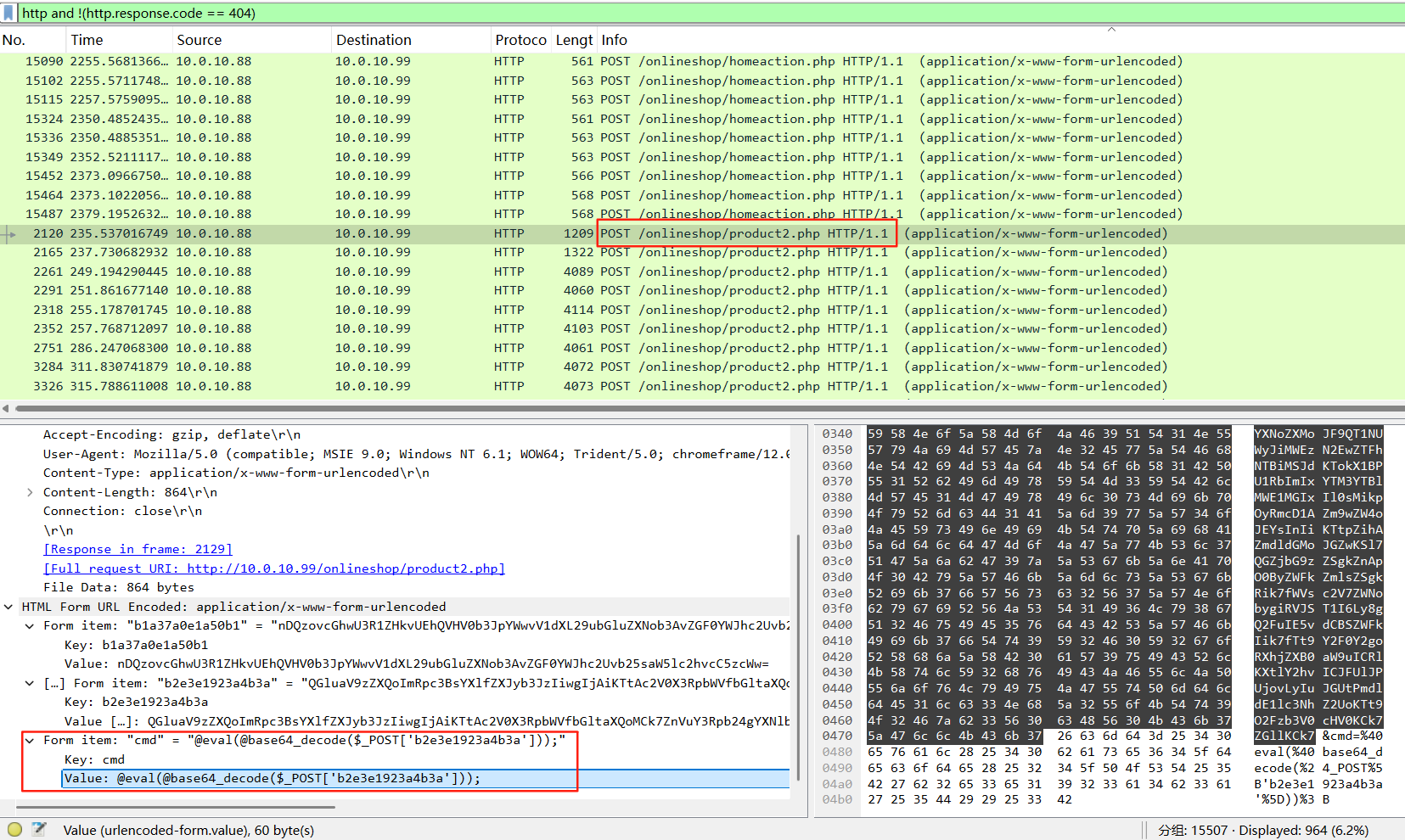Select packet number 15324 row
The width and height of the screenshot is (1405, 840).
point(702,119)
